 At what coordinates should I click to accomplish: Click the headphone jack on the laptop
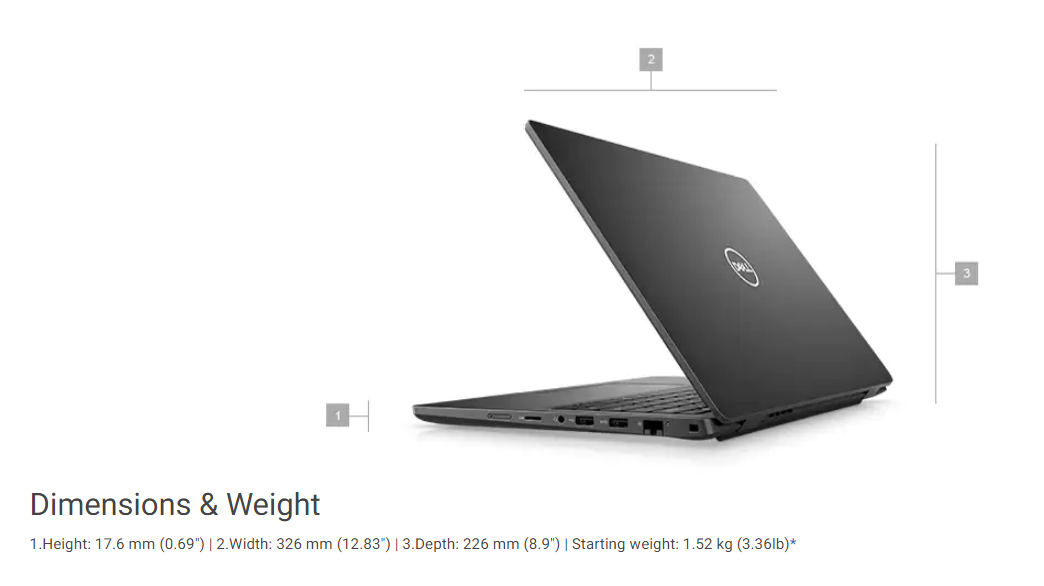point(561,420)
